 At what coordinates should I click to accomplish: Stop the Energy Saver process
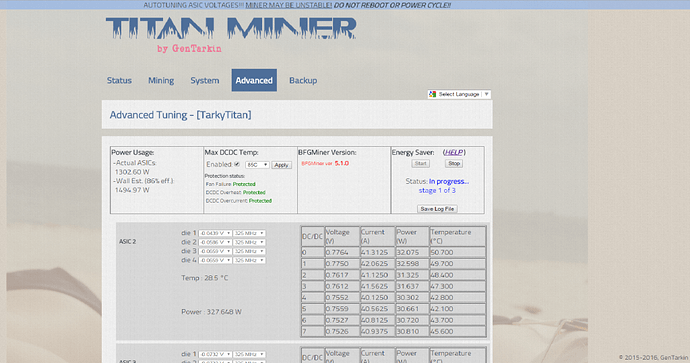click(x=454, y=164)
